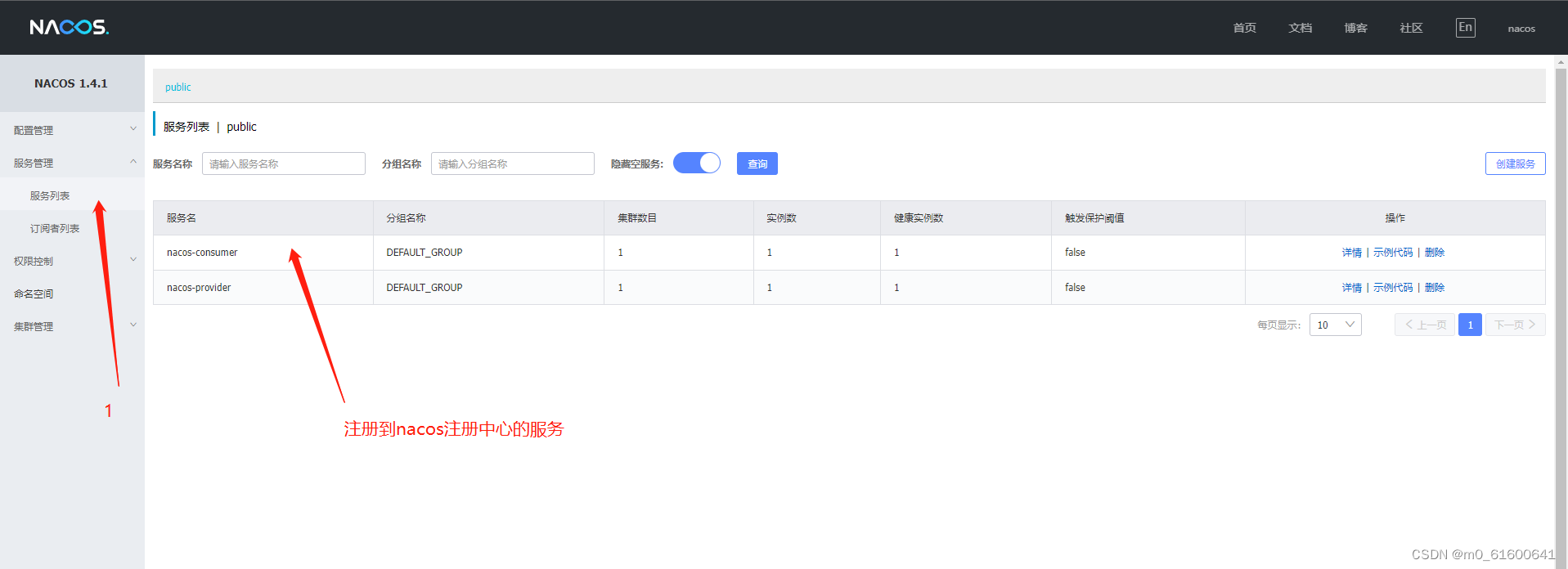Click the 下一页 pagination button

click(x=1515, y=325)
